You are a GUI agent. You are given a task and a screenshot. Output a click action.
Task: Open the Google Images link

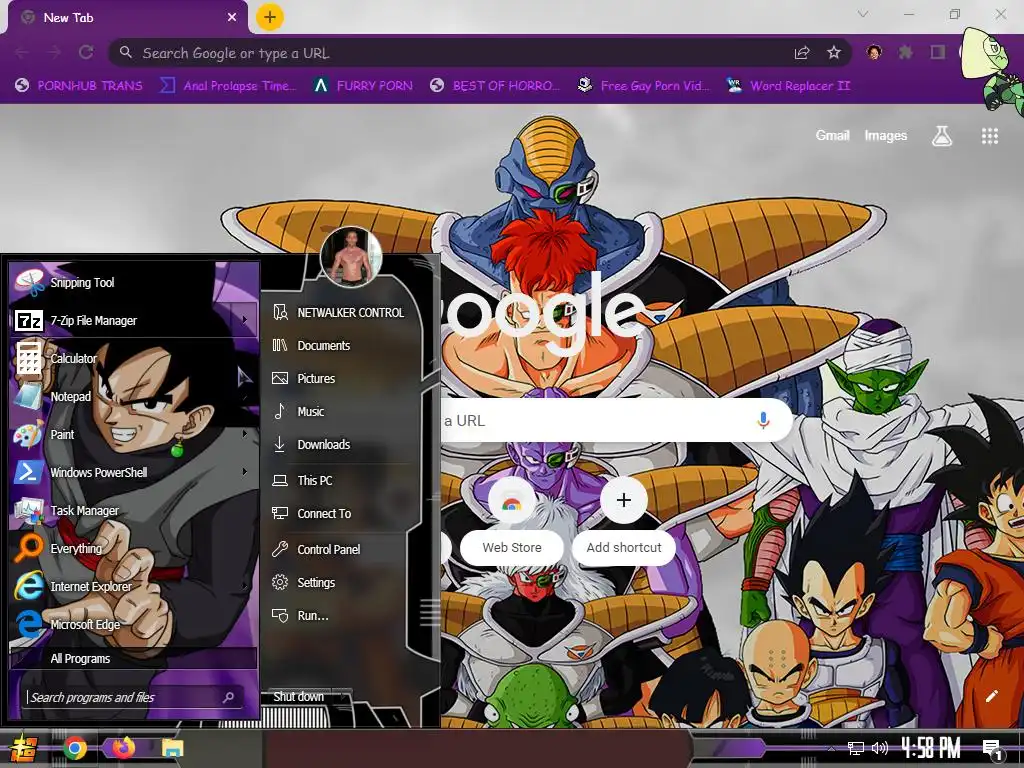[886, 135]
